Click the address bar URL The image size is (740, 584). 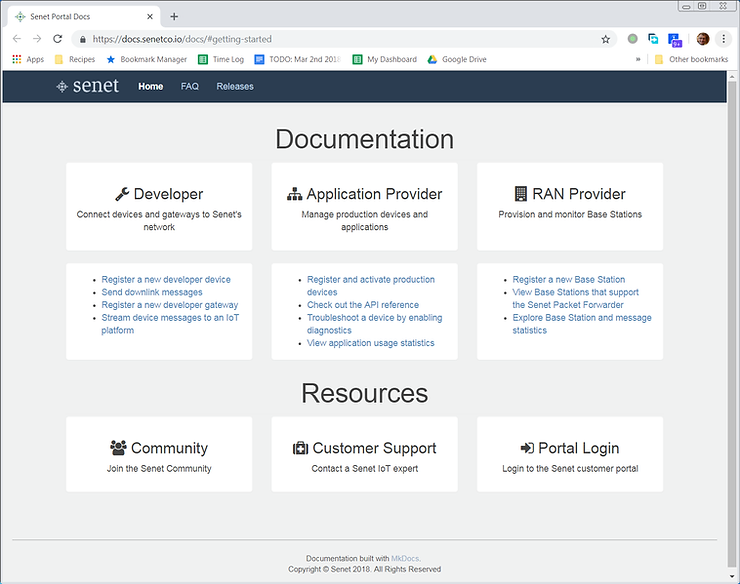click(x=182, y=39)
